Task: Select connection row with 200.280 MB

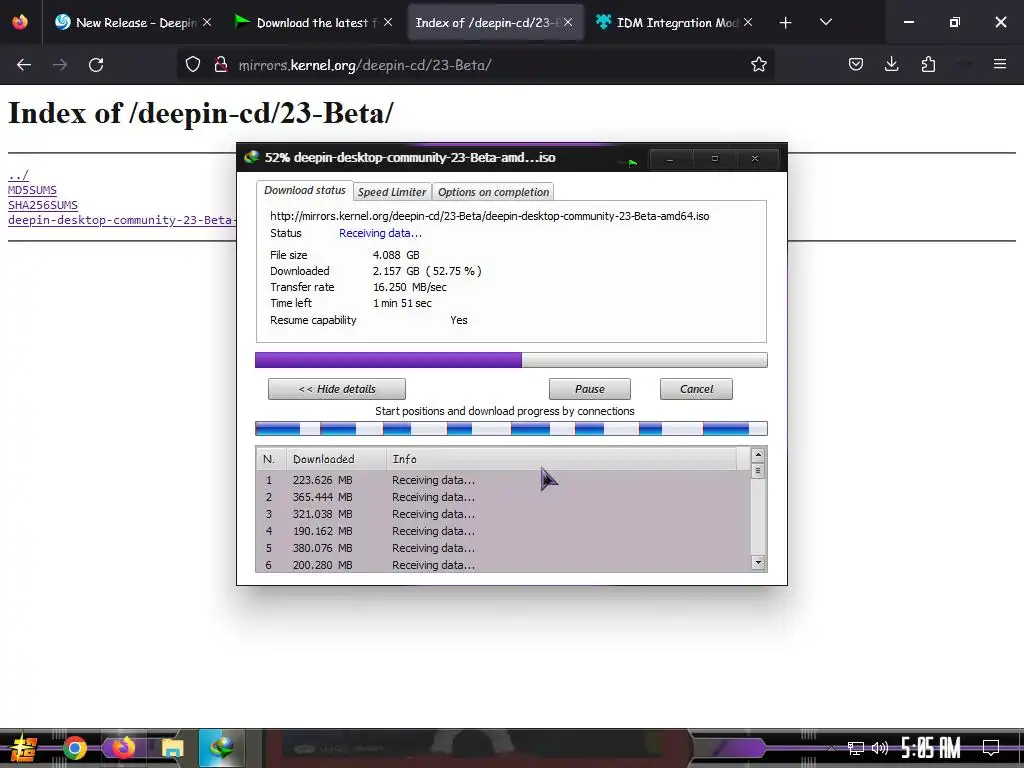Action: point(503,565)
